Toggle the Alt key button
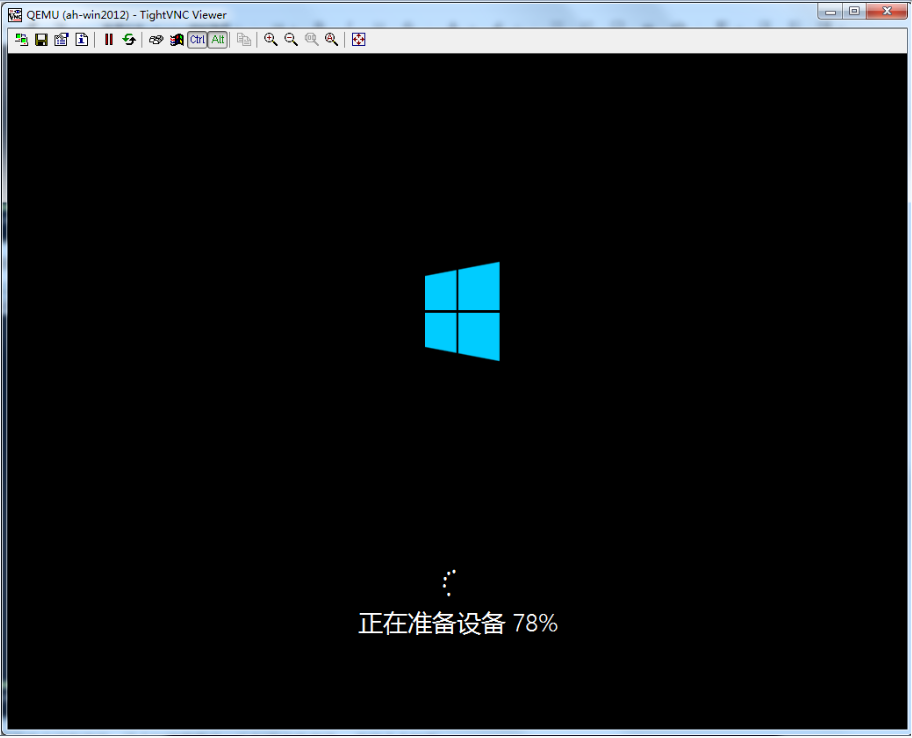The height and width of the screenshot is (738, 912). point(217,40)
